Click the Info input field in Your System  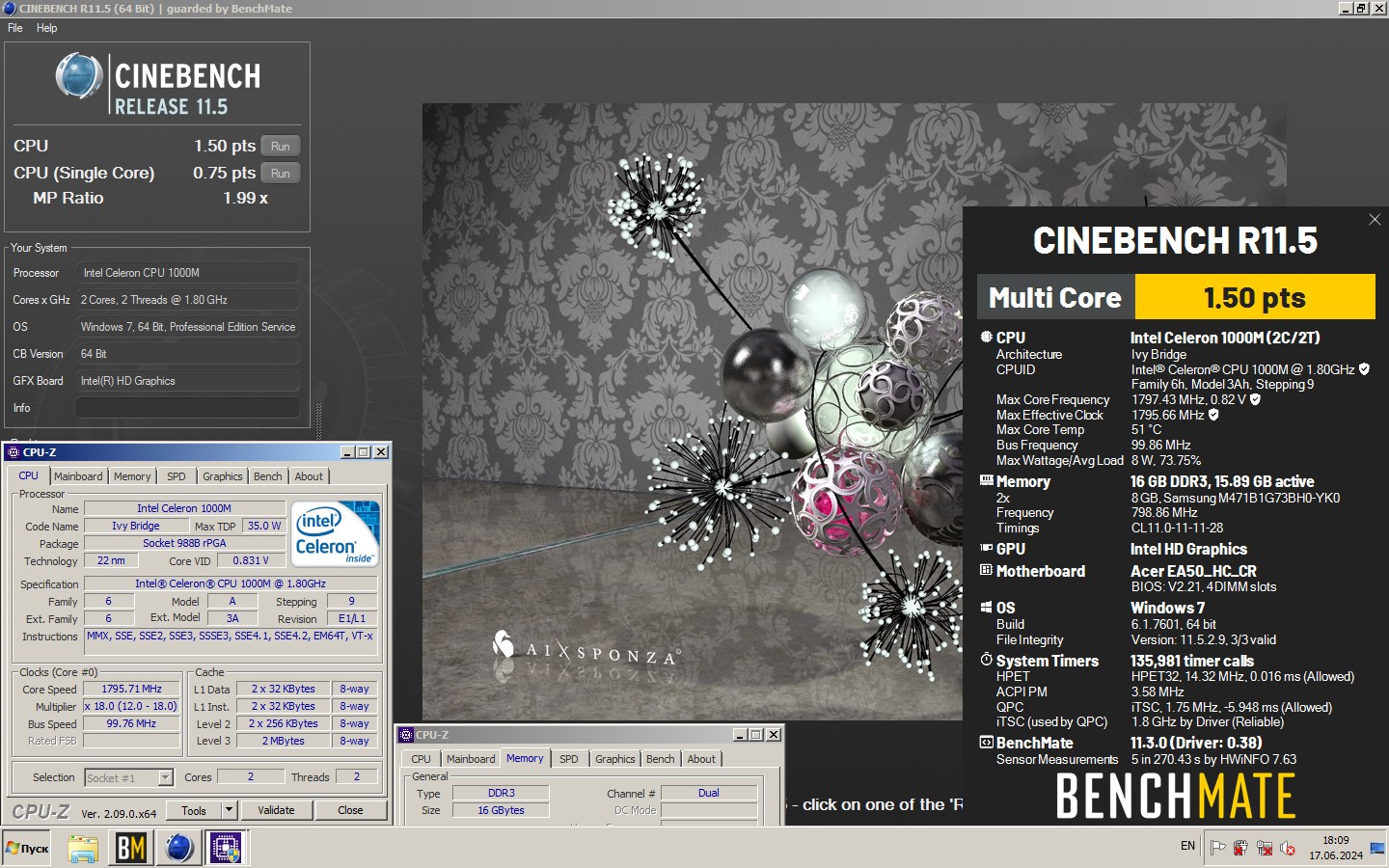[187, 408]
